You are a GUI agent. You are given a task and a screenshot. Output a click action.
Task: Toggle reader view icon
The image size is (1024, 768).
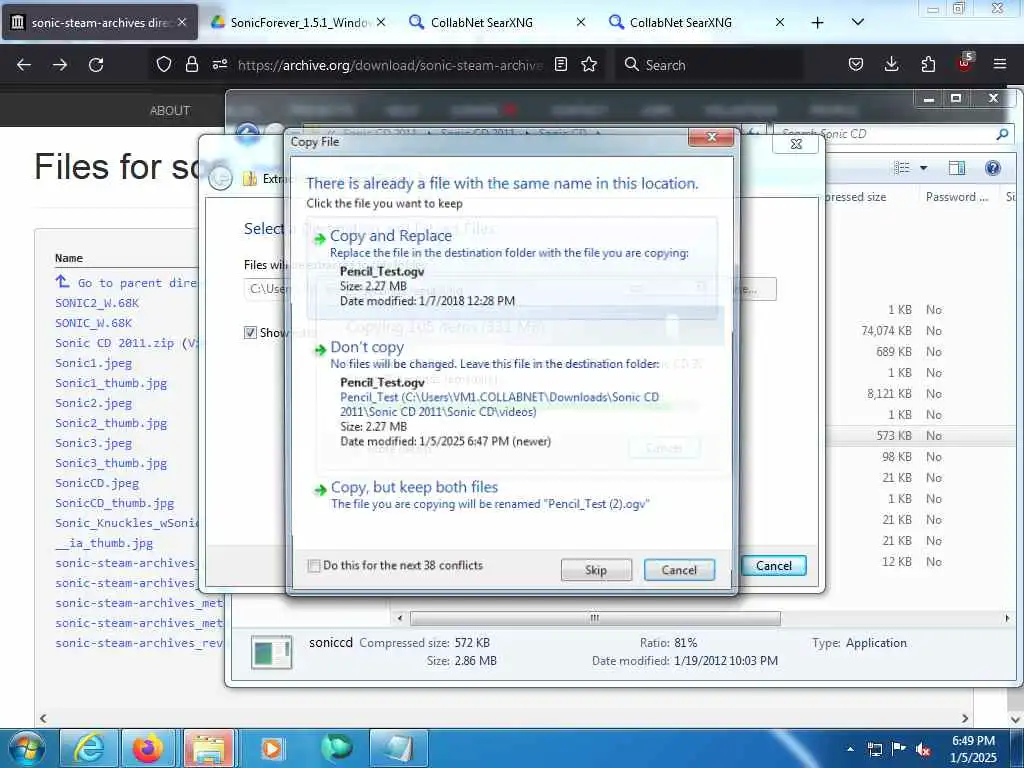(x=560, y=64)
